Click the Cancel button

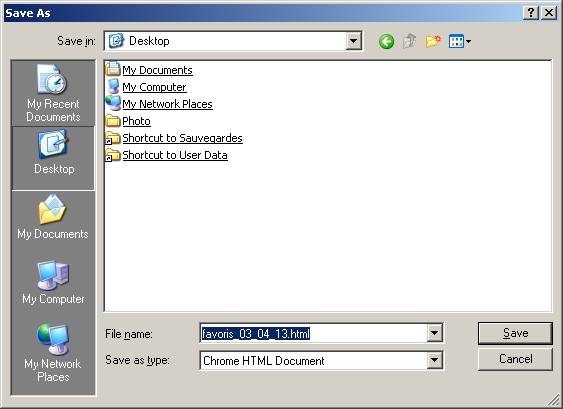(x=515, y=359)
